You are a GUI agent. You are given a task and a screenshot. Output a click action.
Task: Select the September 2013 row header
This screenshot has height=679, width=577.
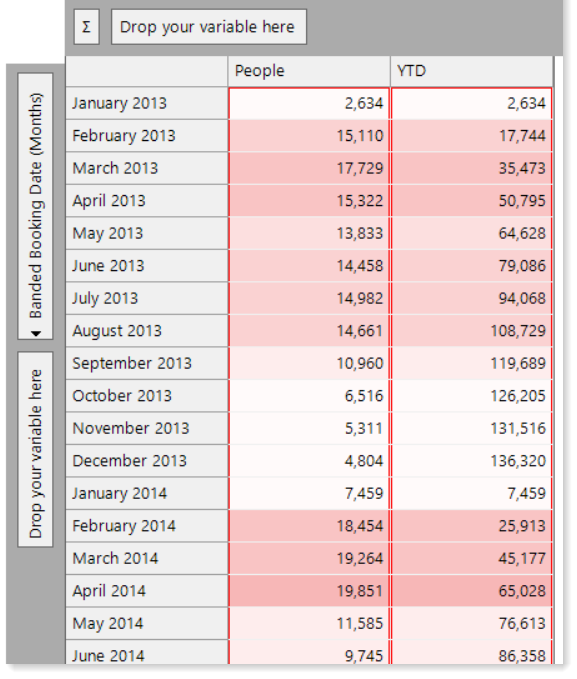(x=147, y=363)
